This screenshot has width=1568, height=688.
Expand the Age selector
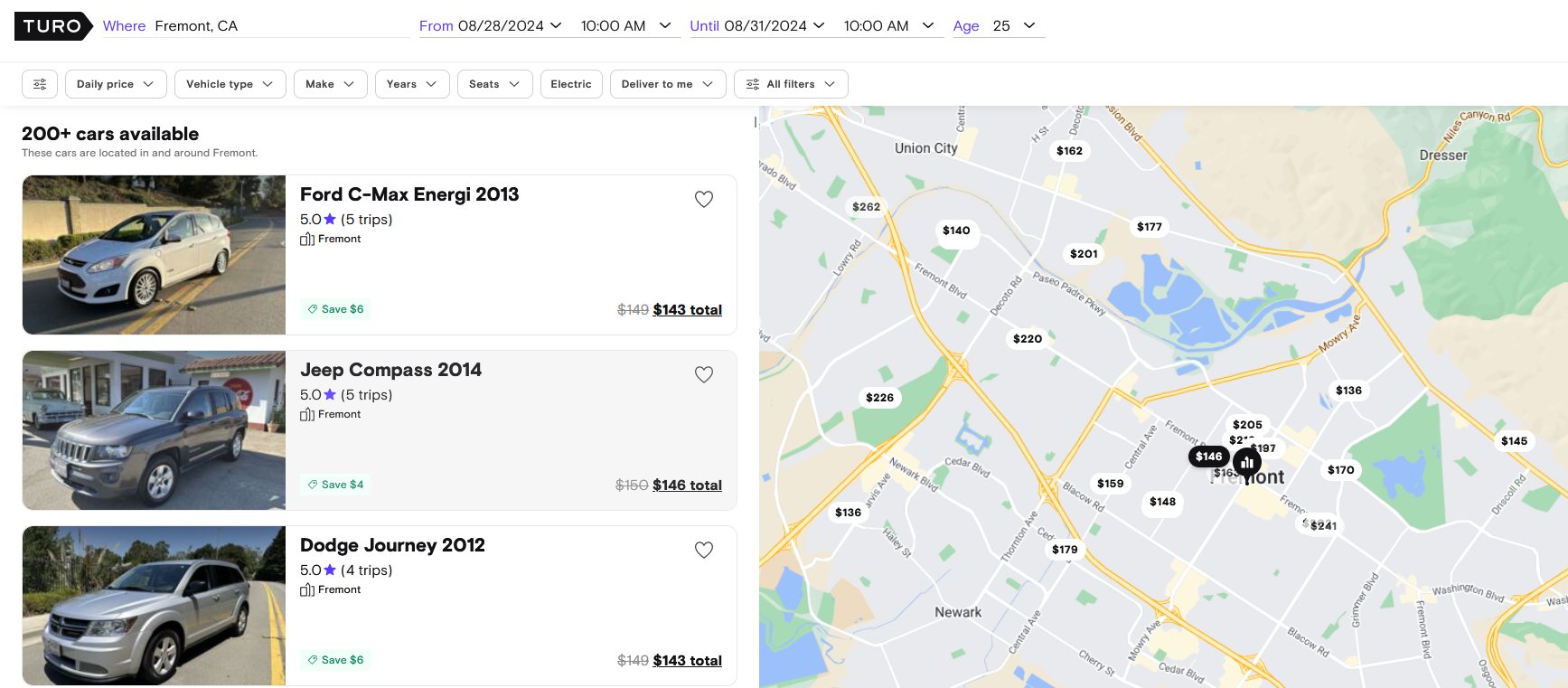click(x=1012, y=26)
